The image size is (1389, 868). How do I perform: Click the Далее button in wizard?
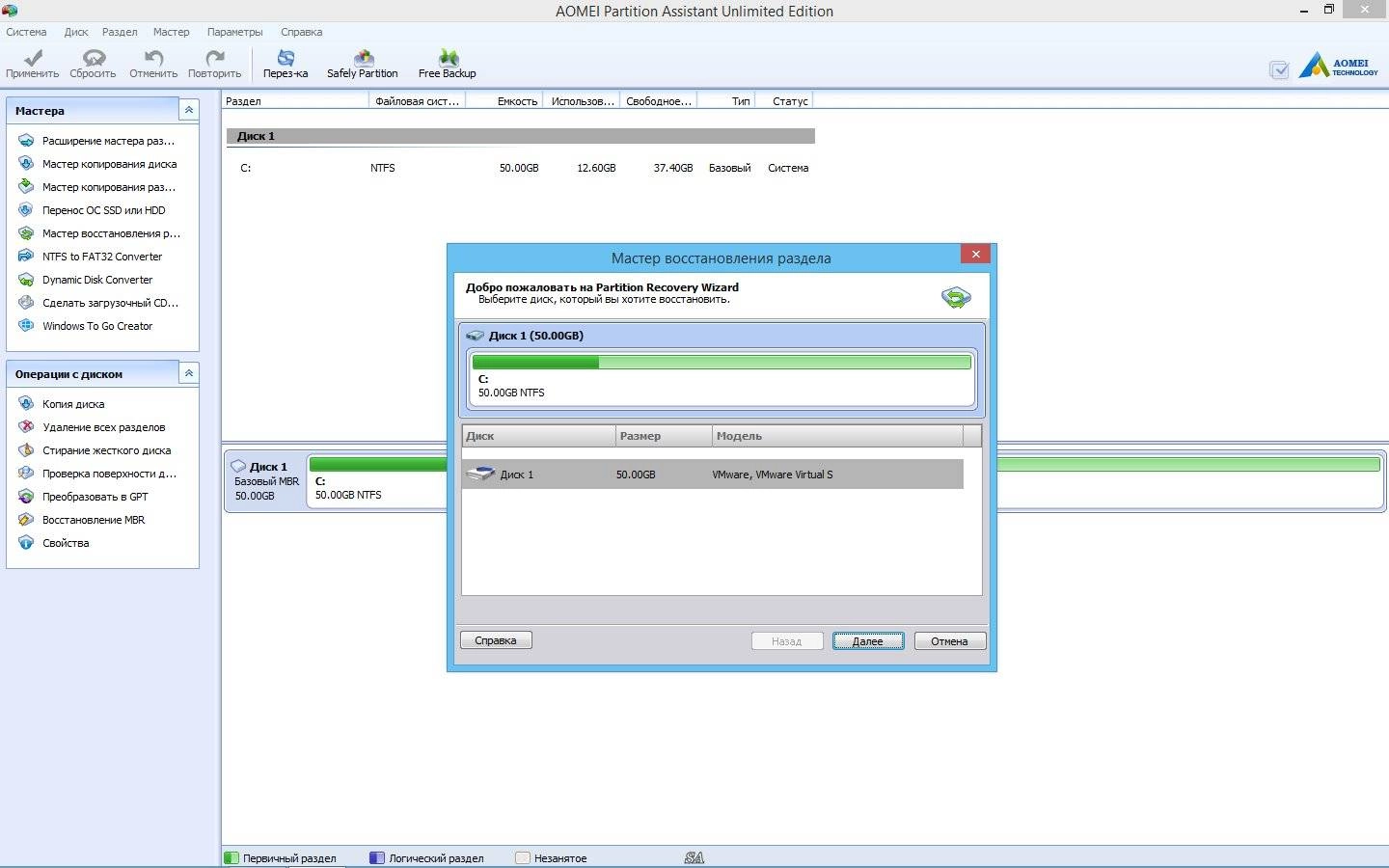(x=868, y=641)
